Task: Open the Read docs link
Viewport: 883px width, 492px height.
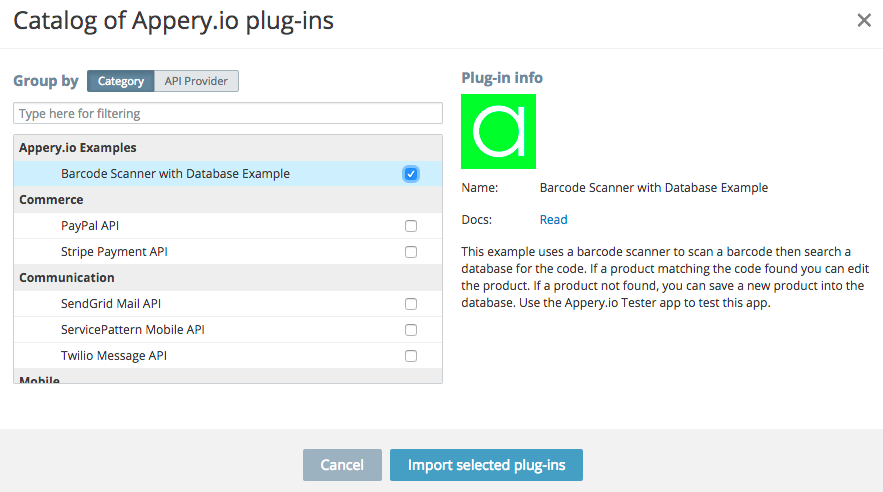Action: 553,220
